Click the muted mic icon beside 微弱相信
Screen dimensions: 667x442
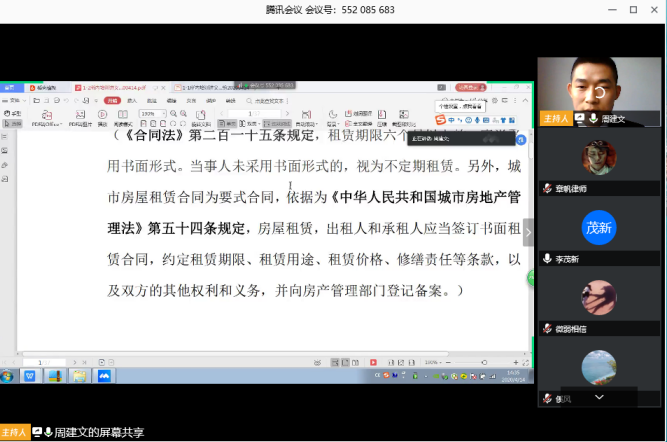547,328
